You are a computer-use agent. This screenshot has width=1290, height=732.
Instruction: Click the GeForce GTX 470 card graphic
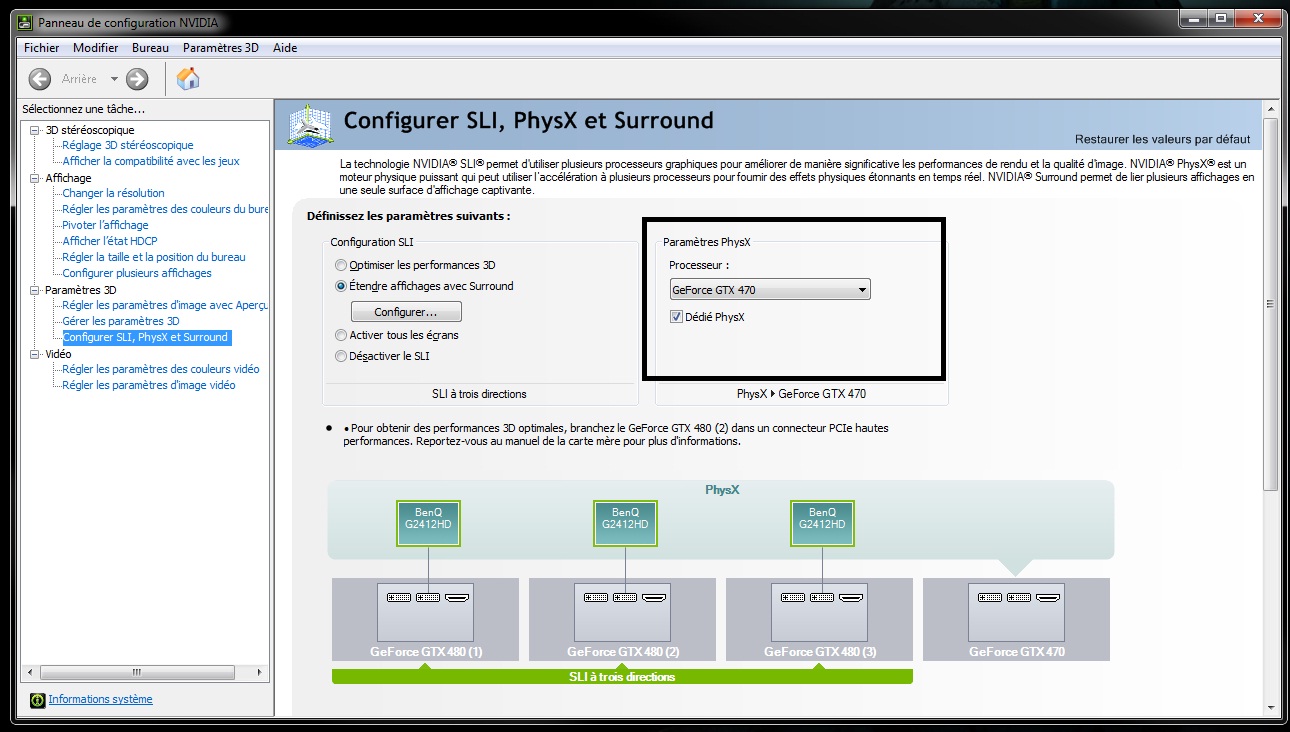click(x=1017, y=613)
